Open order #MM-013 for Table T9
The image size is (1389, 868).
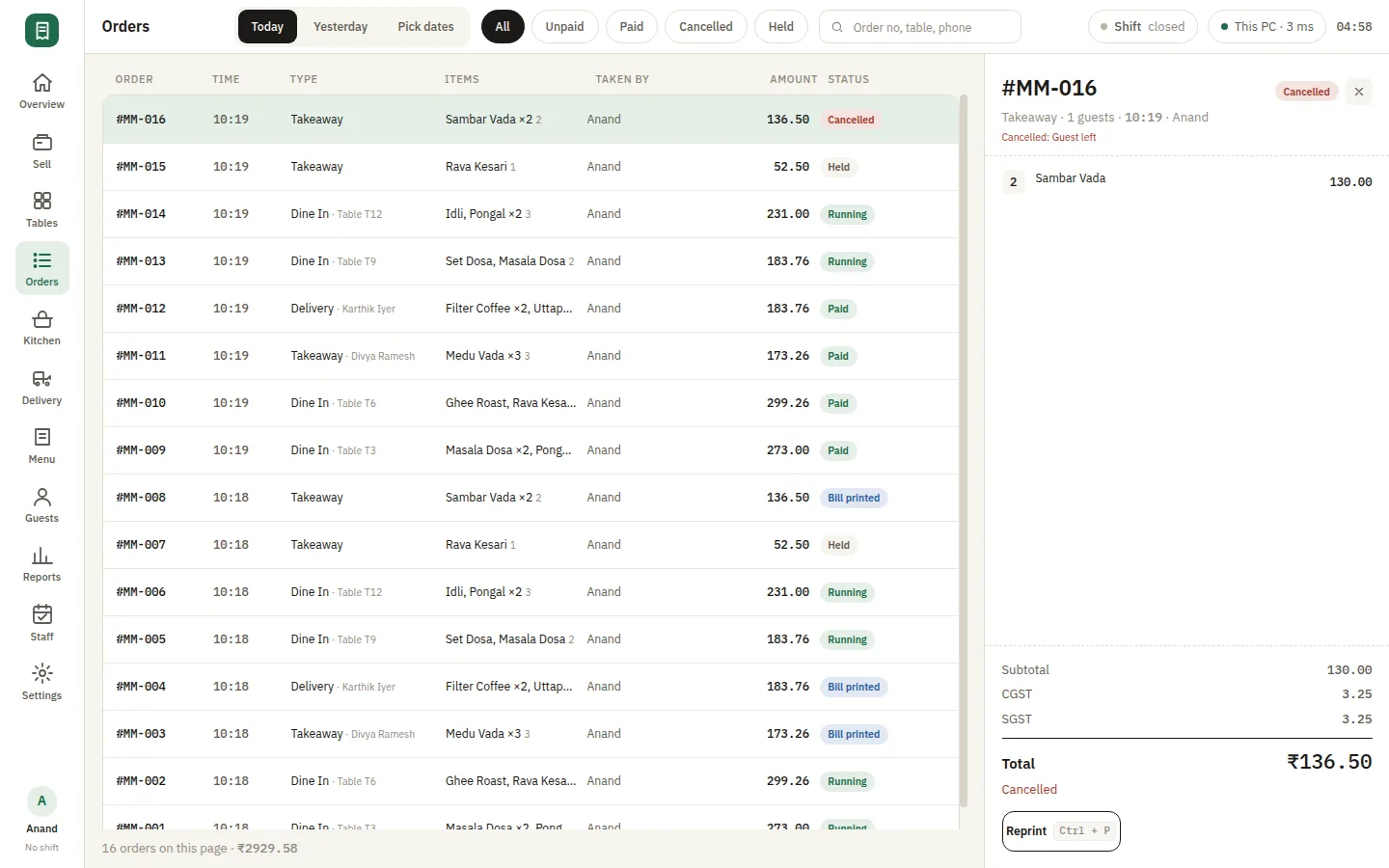pos(531,261)
